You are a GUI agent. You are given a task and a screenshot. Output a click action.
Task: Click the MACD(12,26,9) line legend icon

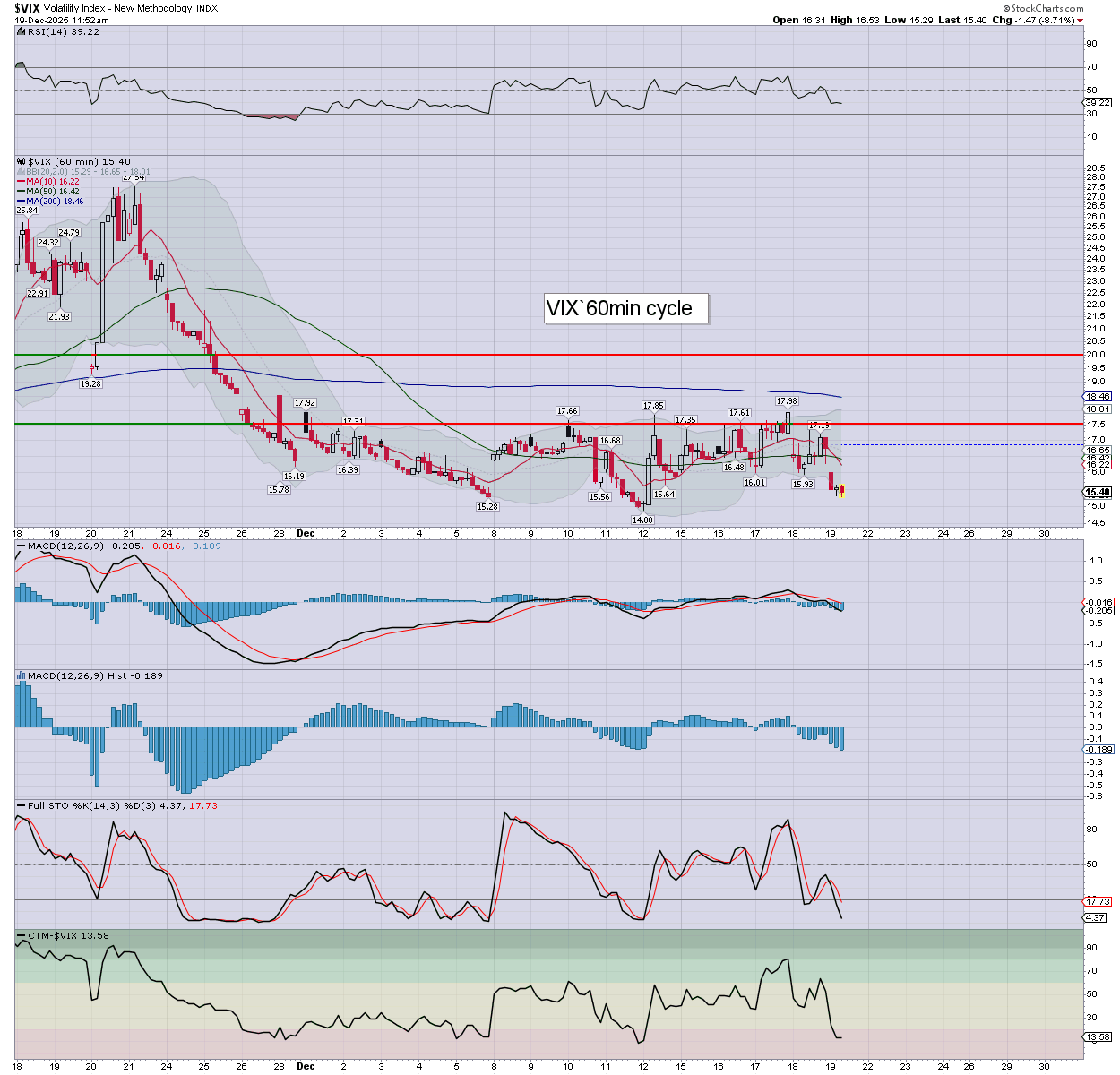coord(22,546)
